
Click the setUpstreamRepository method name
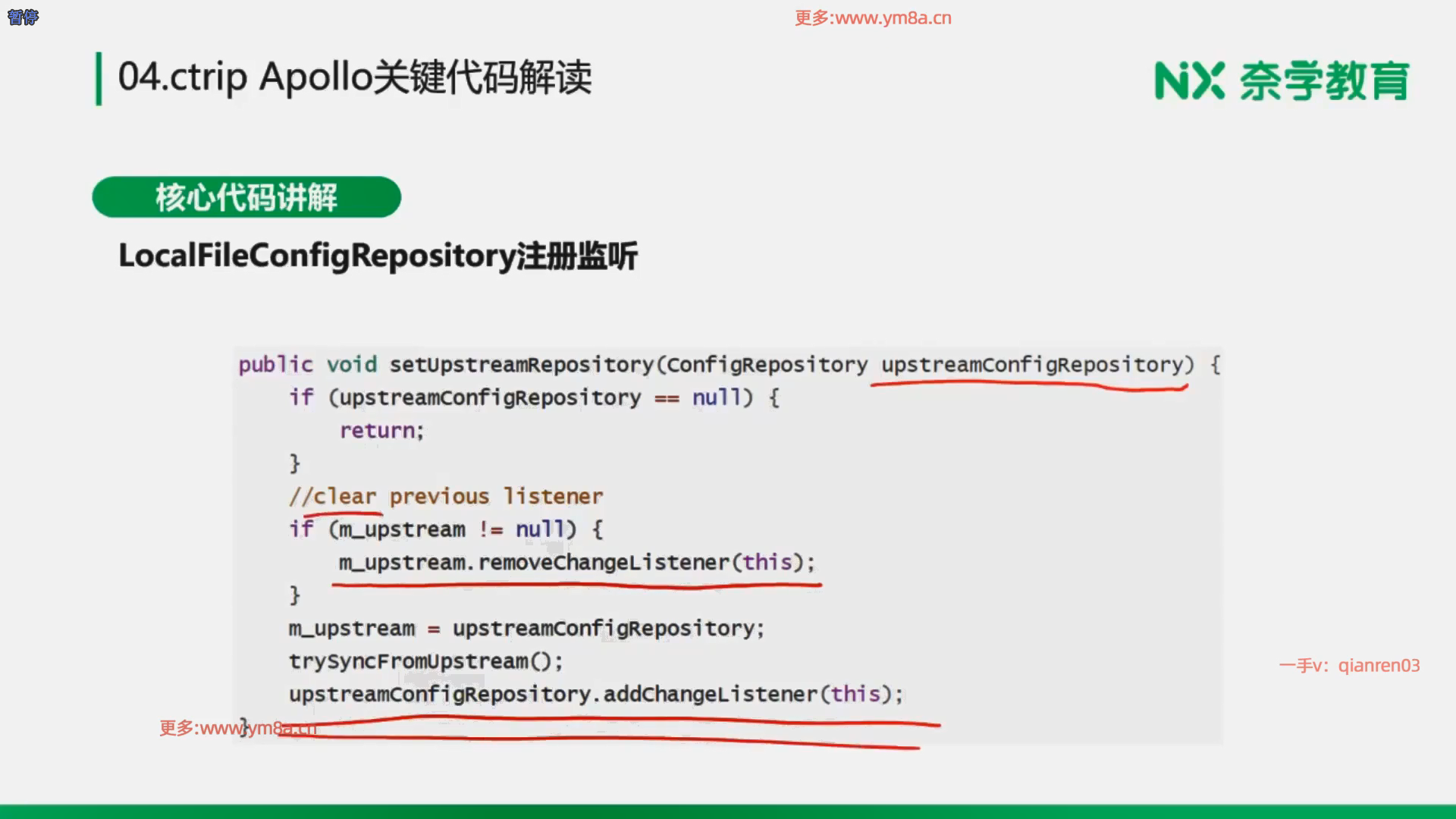pyautogui.click(x=521, y=365)
